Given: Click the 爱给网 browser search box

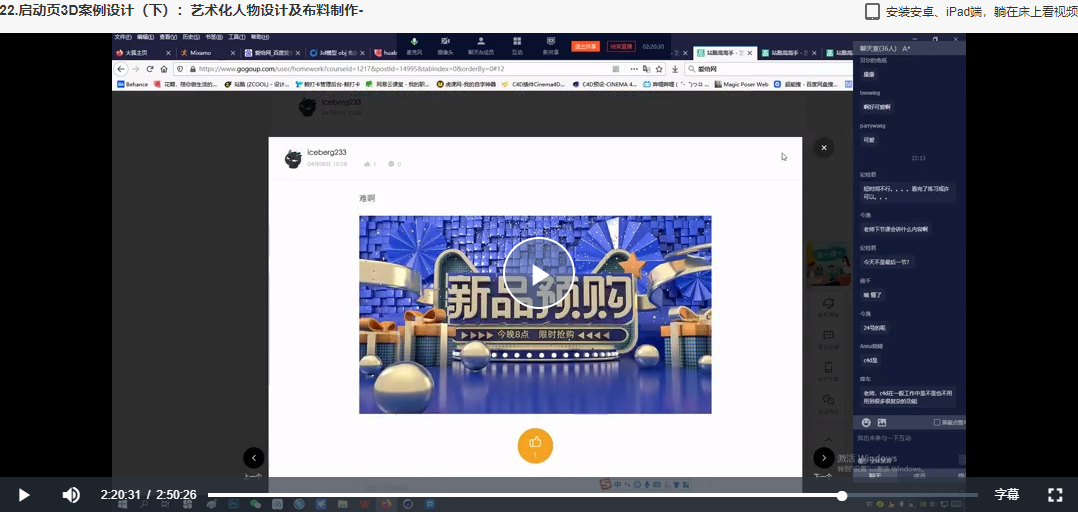Looking at the screenshot, I should [x=769, y=69].
